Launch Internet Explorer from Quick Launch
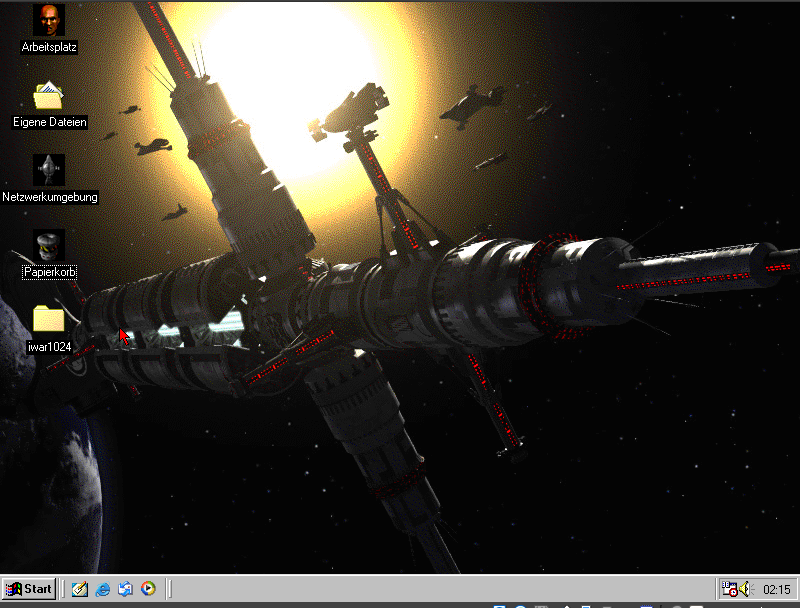The width and height of the screenshot is (800, 608). [x=103, y=589]
